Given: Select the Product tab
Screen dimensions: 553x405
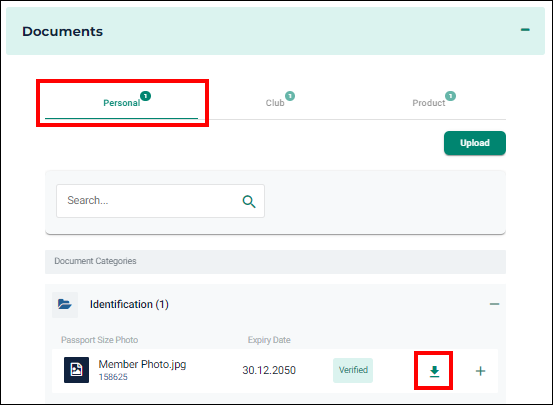Looking at the screenshot, I should point(429,103).
